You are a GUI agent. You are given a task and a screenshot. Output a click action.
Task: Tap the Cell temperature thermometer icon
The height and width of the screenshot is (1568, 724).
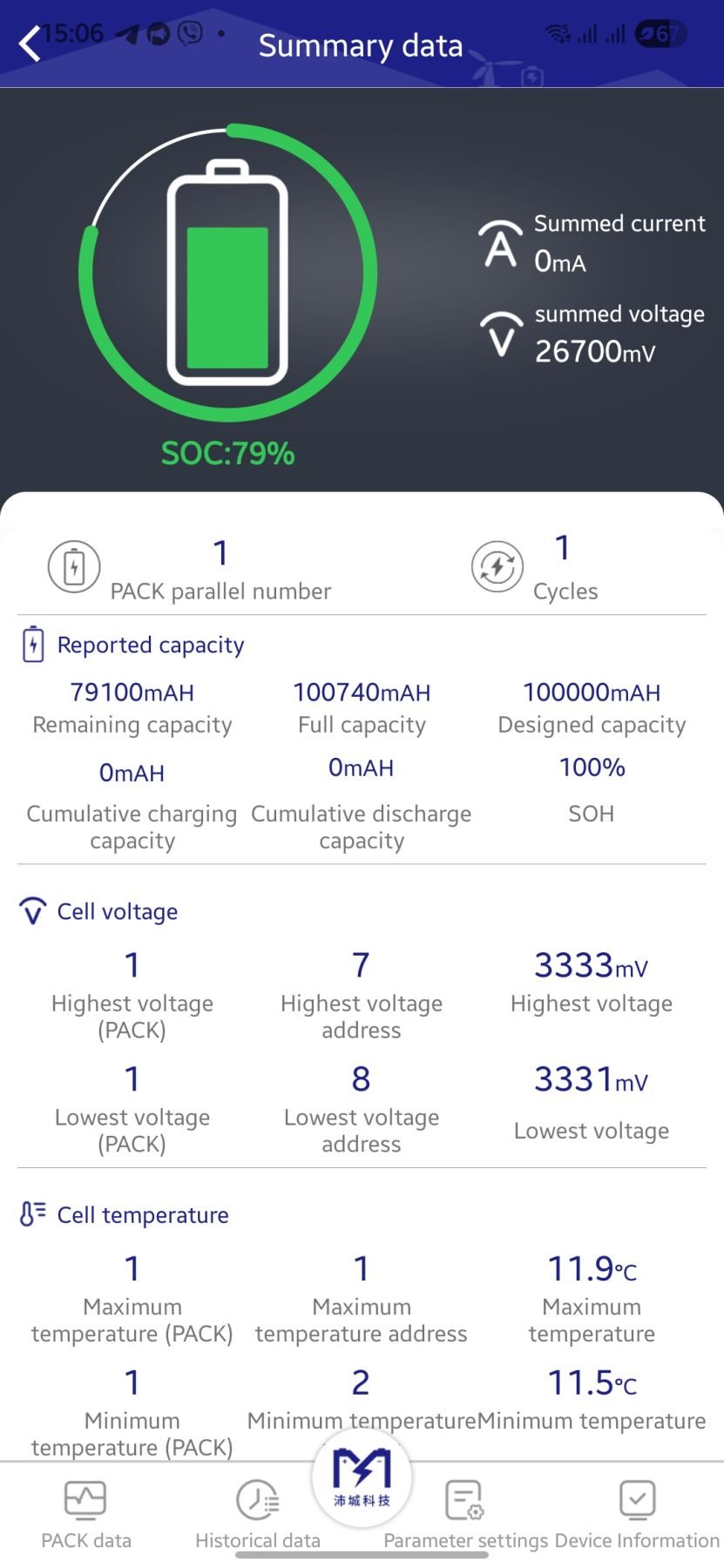(x=33, y=1214)
